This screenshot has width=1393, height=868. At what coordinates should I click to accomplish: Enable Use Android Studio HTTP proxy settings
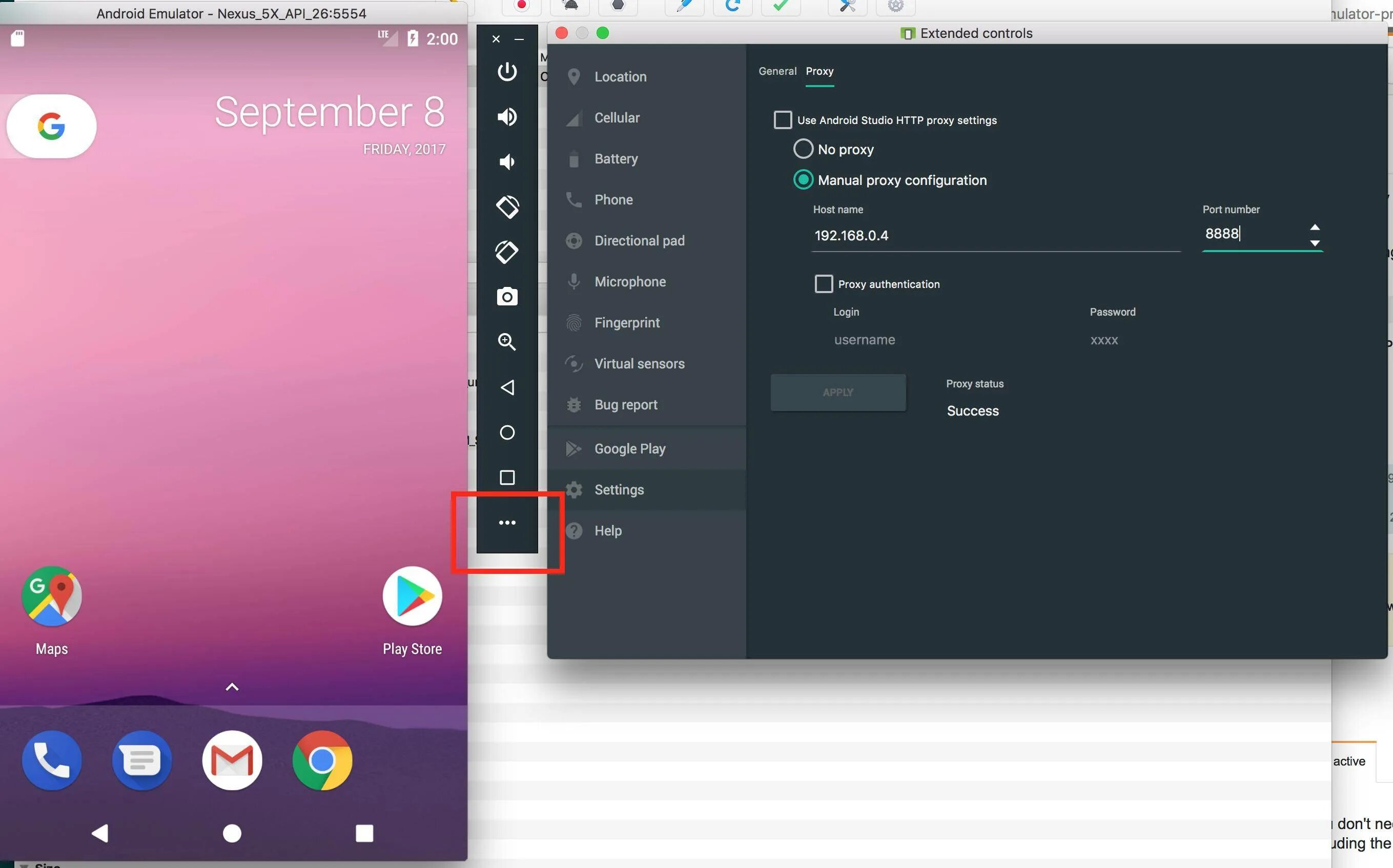(783, 120)
